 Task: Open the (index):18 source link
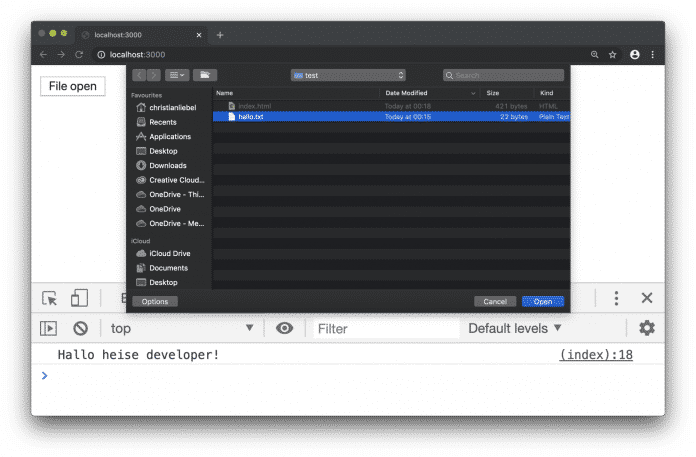click(x=596, y=355)
